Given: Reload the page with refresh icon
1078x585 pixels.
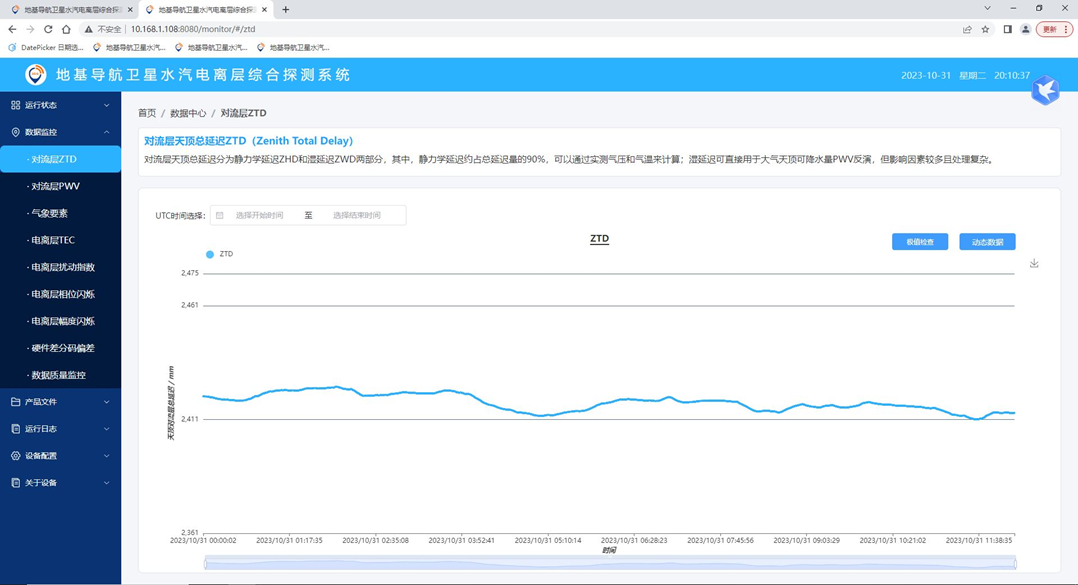Looking at the screenshot, I should (x=48, y=29).
